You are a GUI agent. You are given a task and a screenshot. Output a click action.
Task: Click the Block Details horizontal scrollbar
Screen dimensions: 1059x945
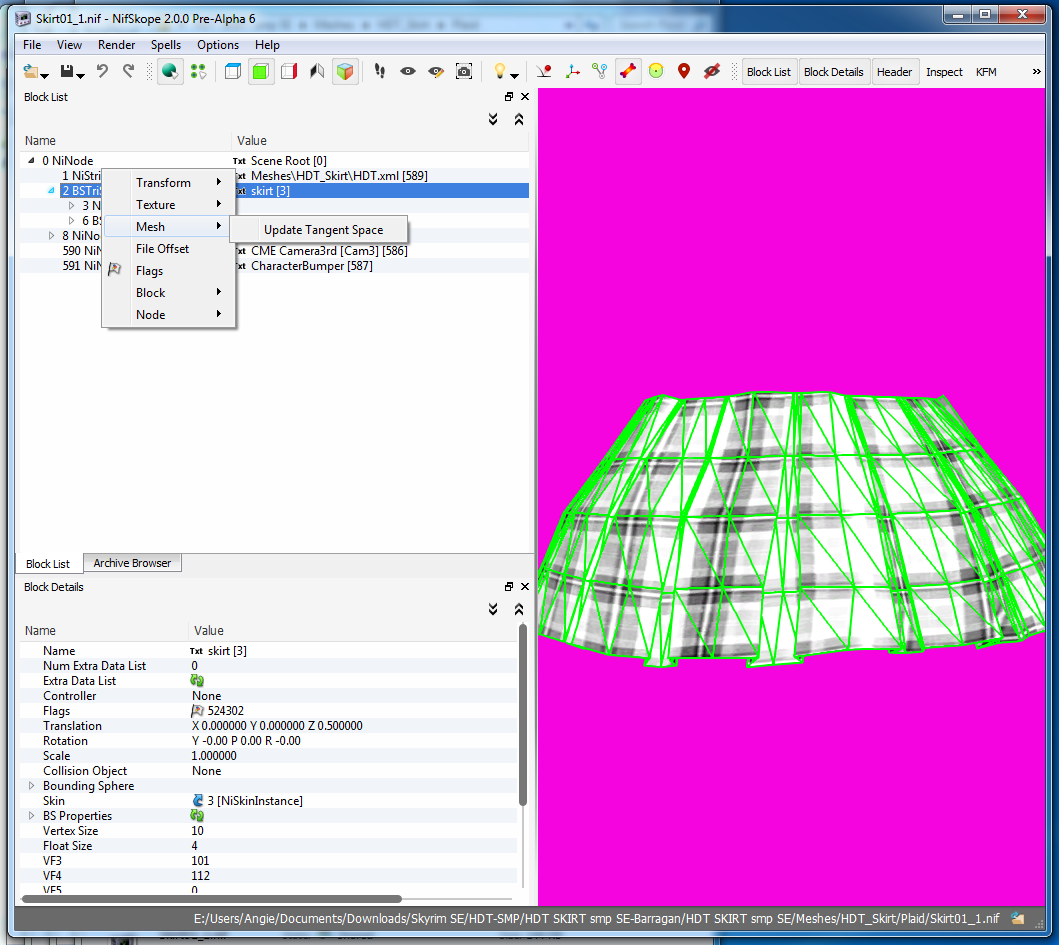click(212, 898)
